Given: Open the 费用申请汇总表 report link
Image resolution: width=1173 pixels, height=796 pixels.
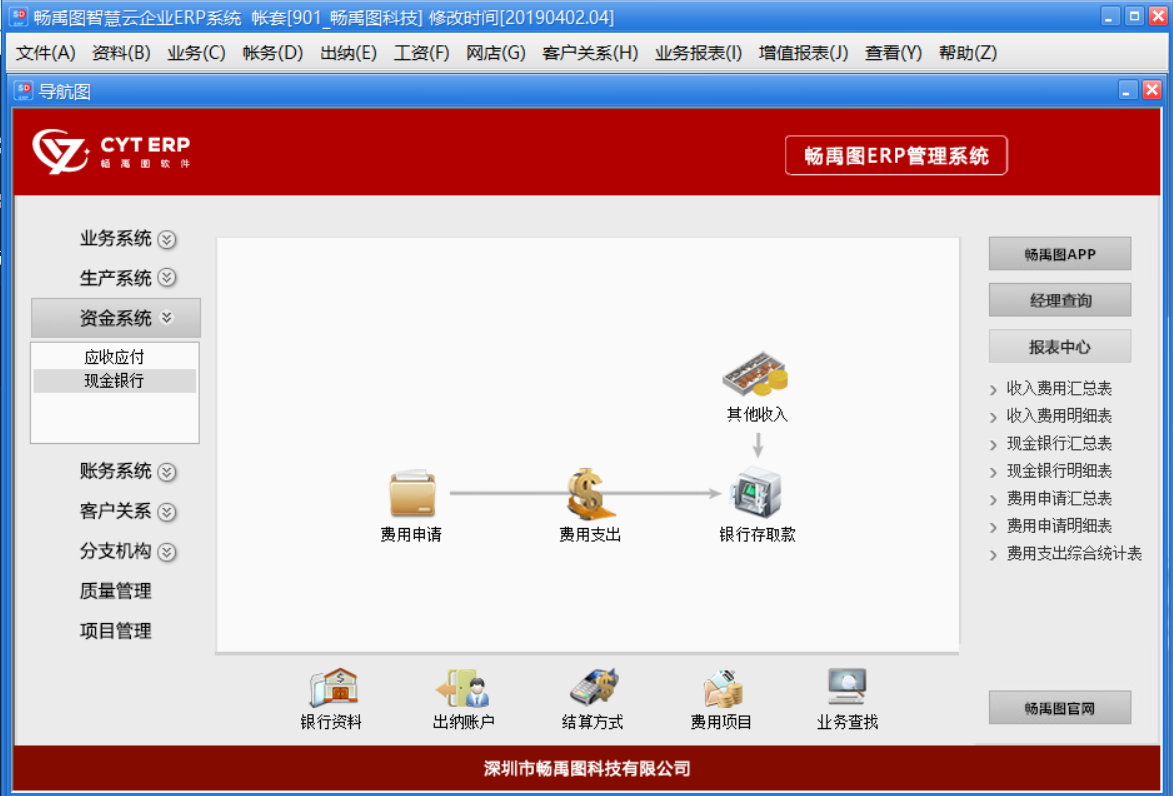Looking at the screenshot, I should (x=1059, y=498).
